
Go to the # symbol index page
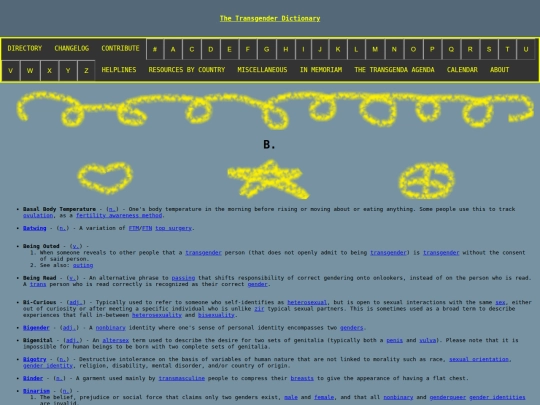155,49
